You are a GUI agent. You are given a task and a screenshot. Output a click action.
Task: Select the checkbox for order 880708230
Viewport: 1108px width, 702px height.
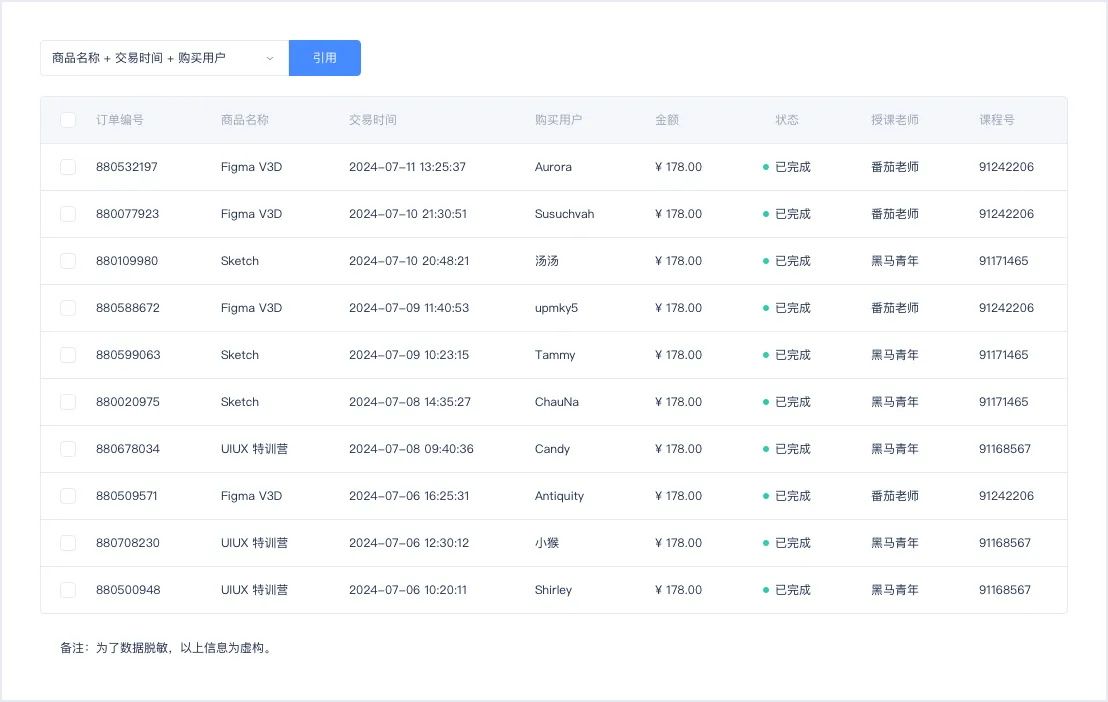(x=68, y=543)
